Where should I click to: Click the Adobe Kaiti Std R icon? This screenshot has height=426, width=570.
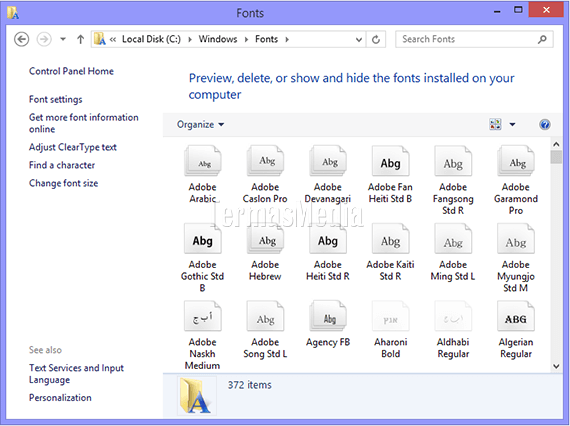pyautogui.click(x=390, y=238)
